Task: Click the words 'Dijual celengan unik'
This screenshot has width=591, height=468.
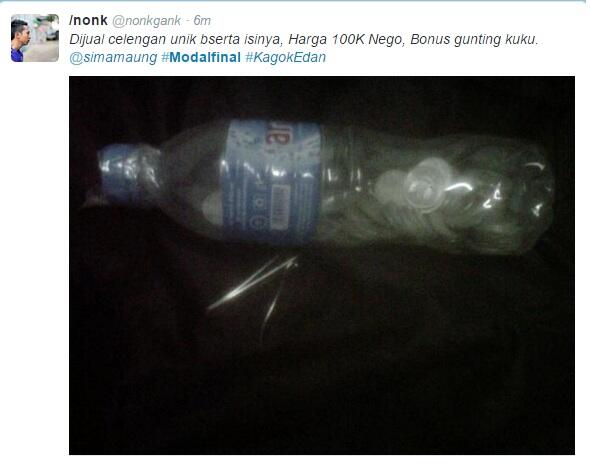Action: coord(133,40)
